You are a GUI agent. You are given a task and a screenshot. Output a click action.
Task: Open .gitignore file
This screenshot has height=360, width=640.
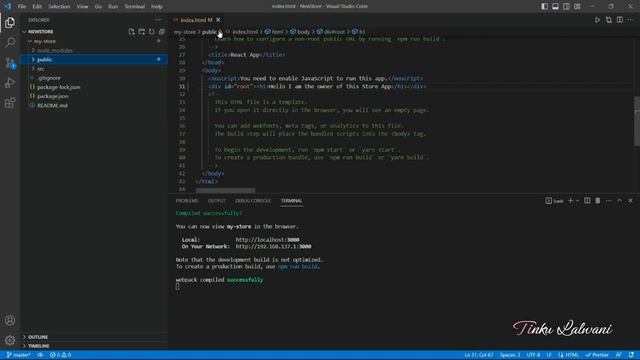click(49, 78)
